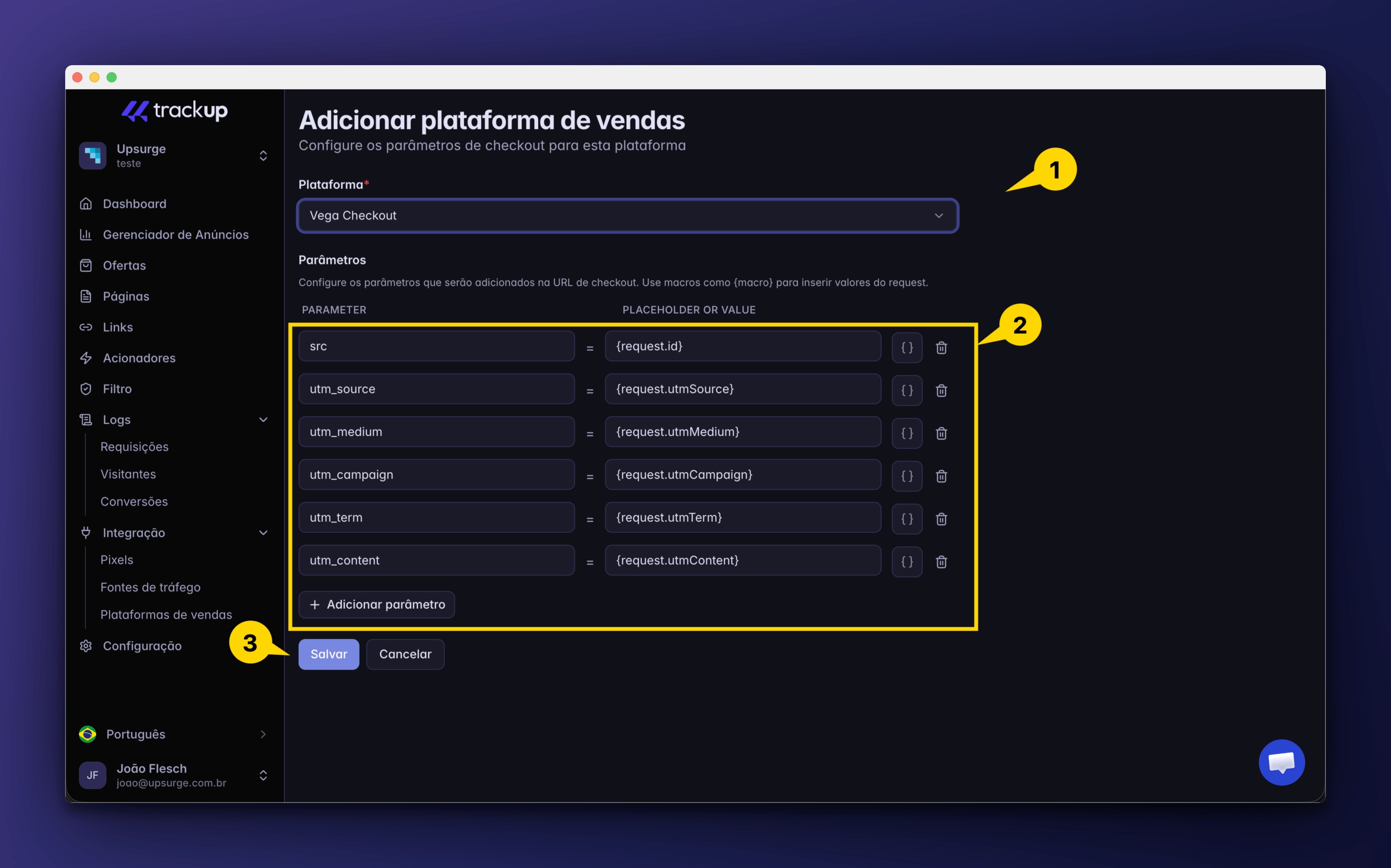Open the chat support bubble
Image resolution: width=1391 pixels, height=868 pixels.
(1281, 762)
